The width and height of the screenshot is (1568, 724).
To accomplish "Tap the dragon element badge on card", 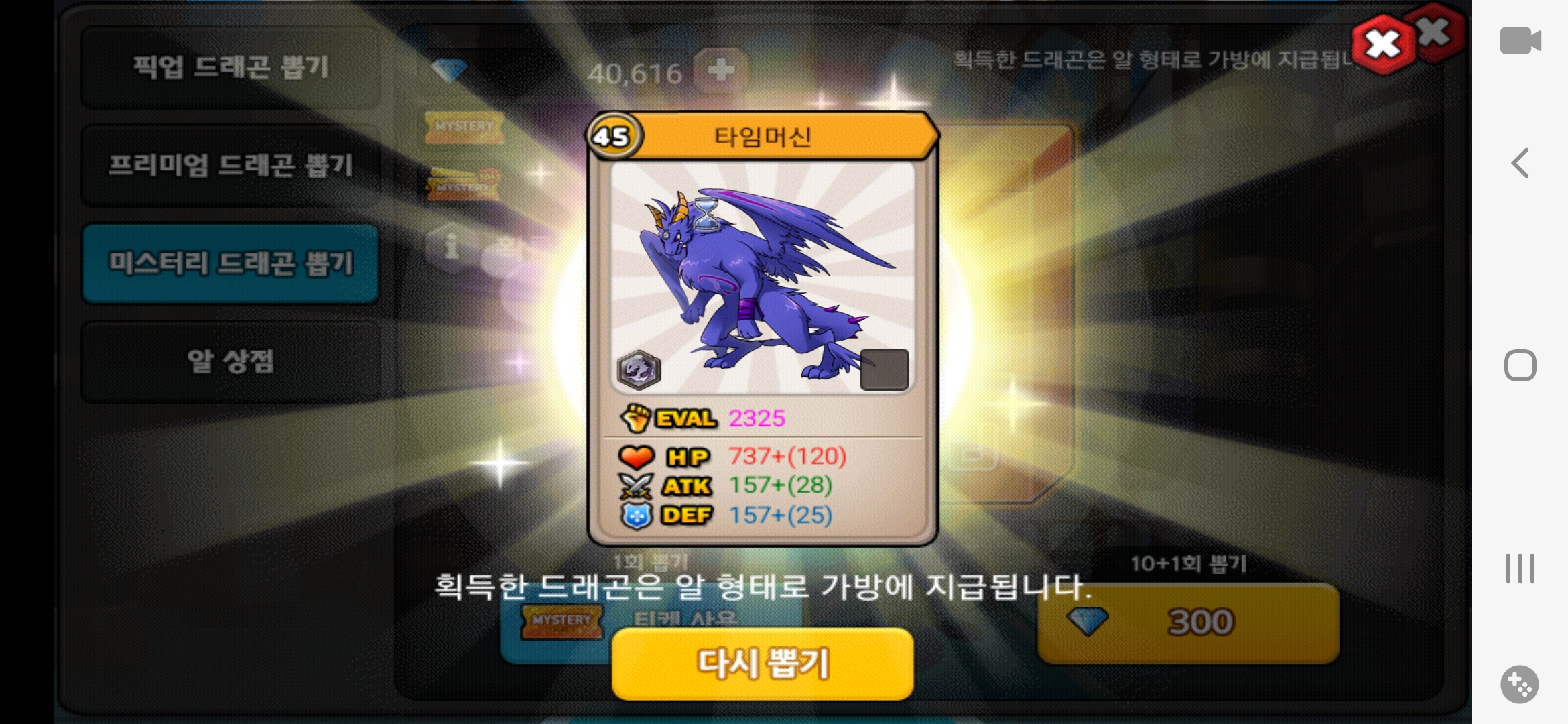I will click(x=639, y=369).
